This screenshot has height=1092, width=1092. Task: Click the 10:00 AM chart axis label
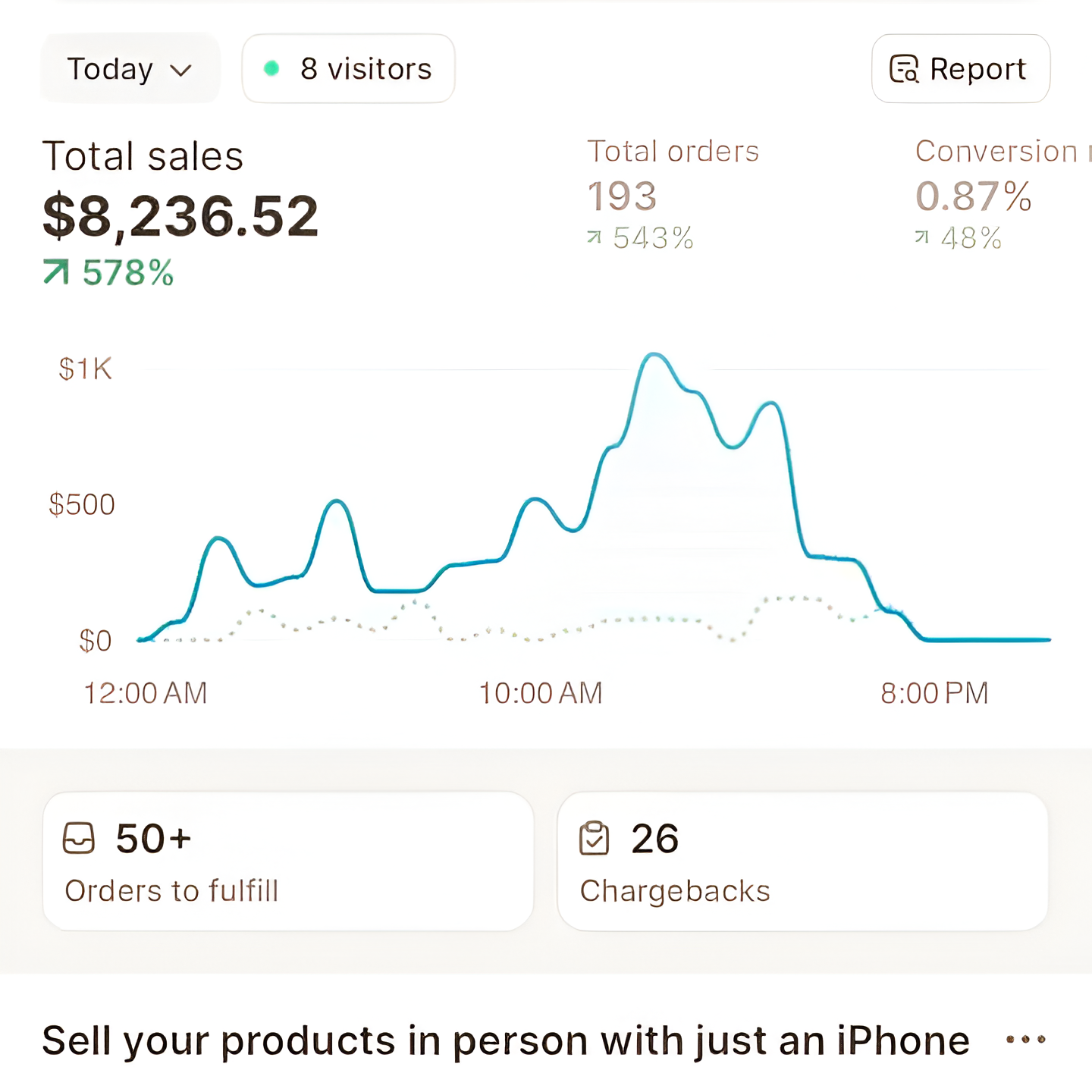pyautogui.click(x=540, y=693)
